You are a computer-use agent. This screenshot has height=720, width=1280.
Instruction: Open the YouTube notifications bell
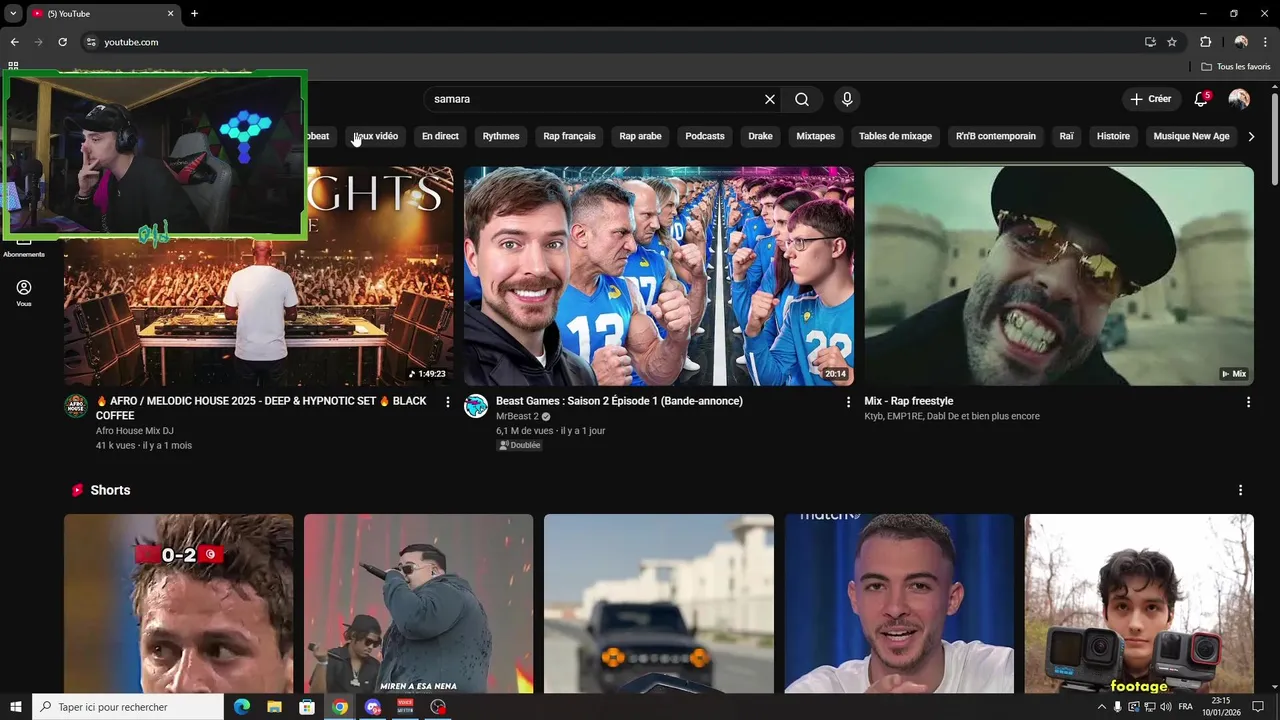click(x=1201, y=99)
